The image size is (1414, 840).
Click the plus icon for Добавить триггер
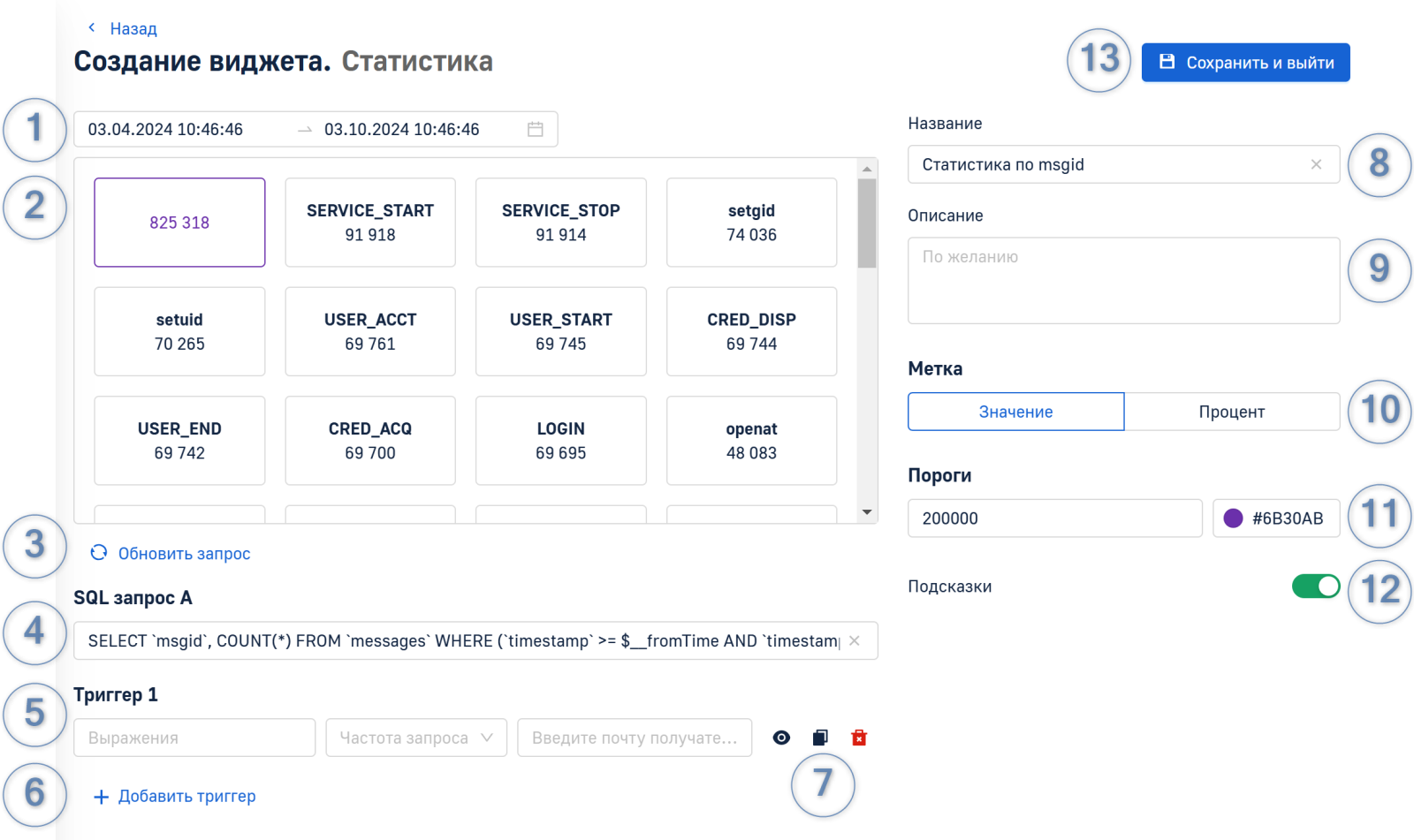coord(102,797)
